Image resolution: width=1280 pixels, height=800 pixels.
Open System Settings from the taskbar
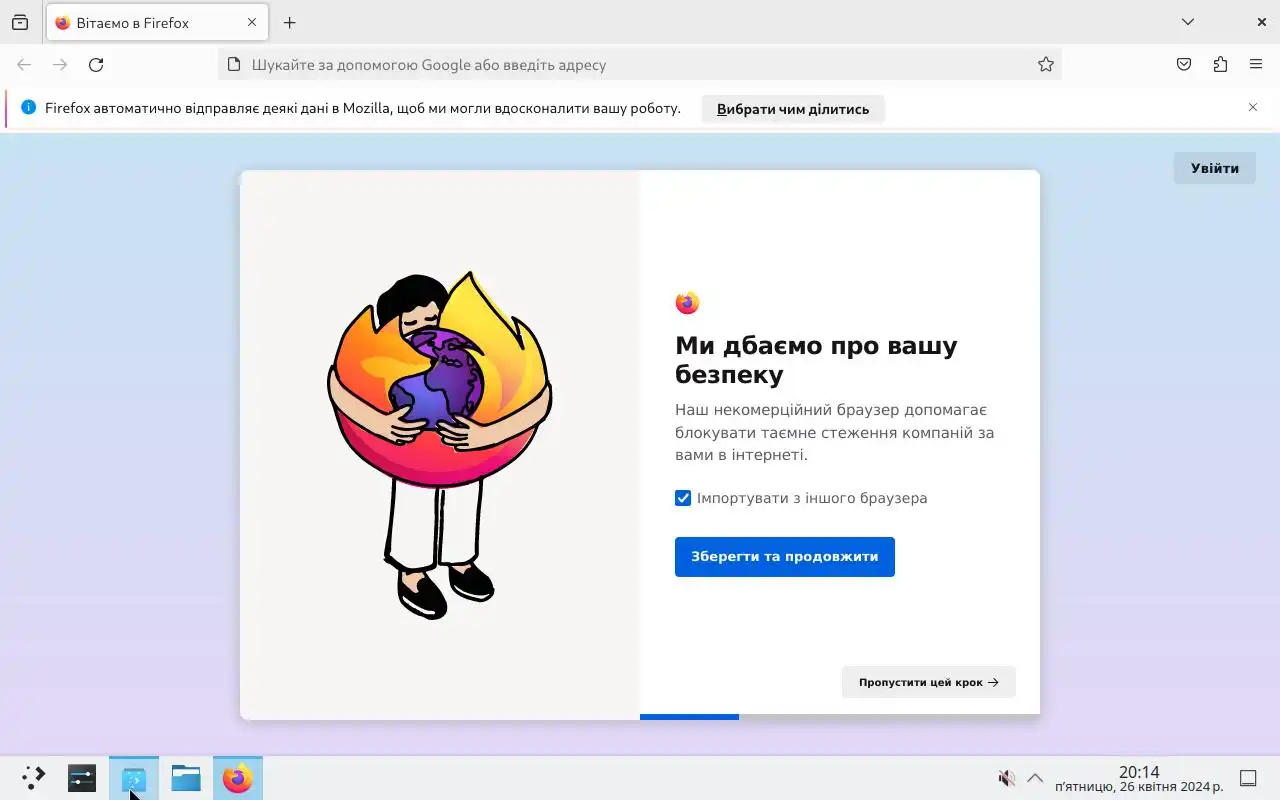pyautogui.click(x=82, y=778)
